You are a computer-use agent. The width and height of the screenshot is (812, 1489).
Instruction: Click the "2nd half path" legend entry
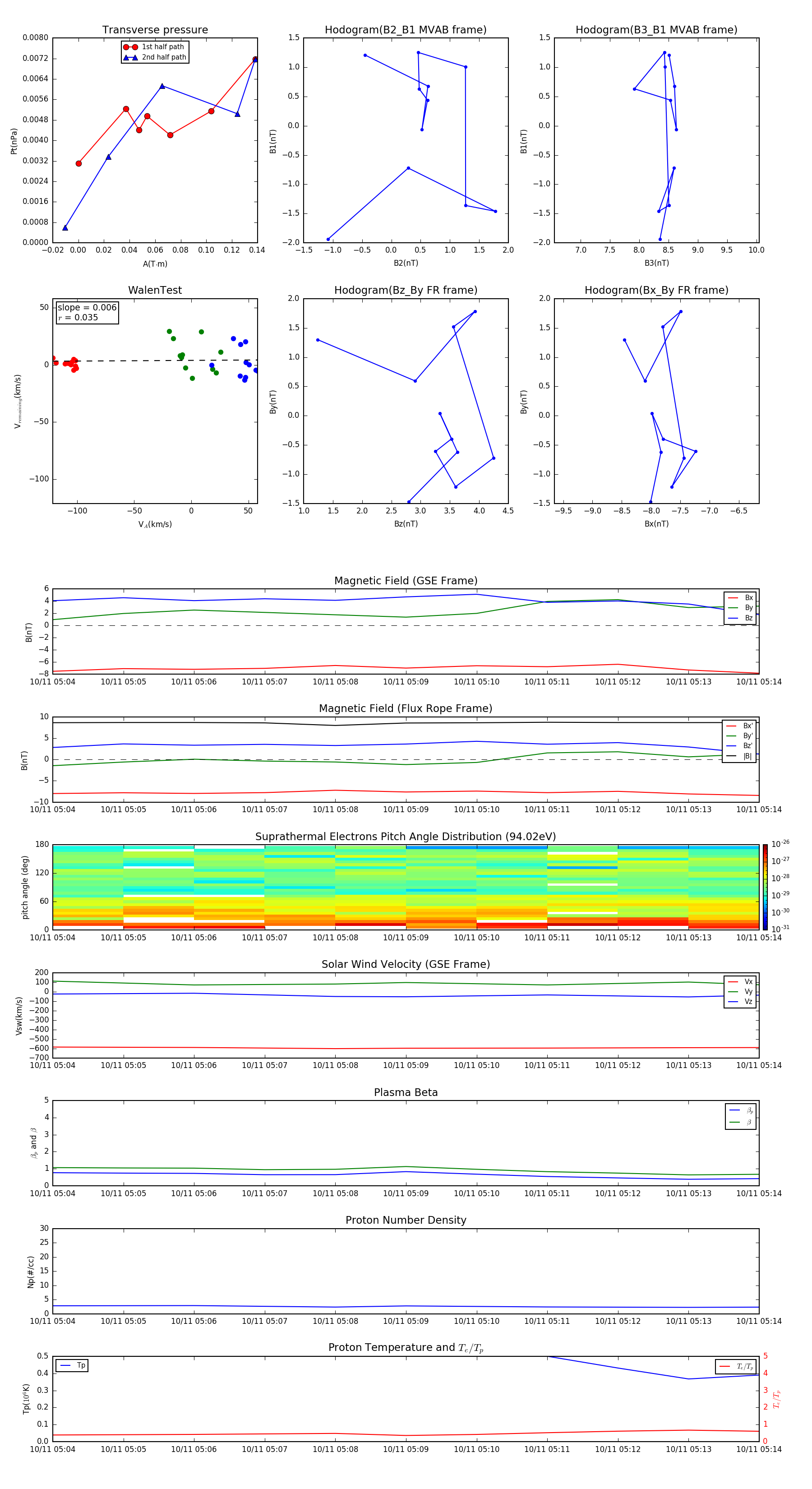[155, 57]
